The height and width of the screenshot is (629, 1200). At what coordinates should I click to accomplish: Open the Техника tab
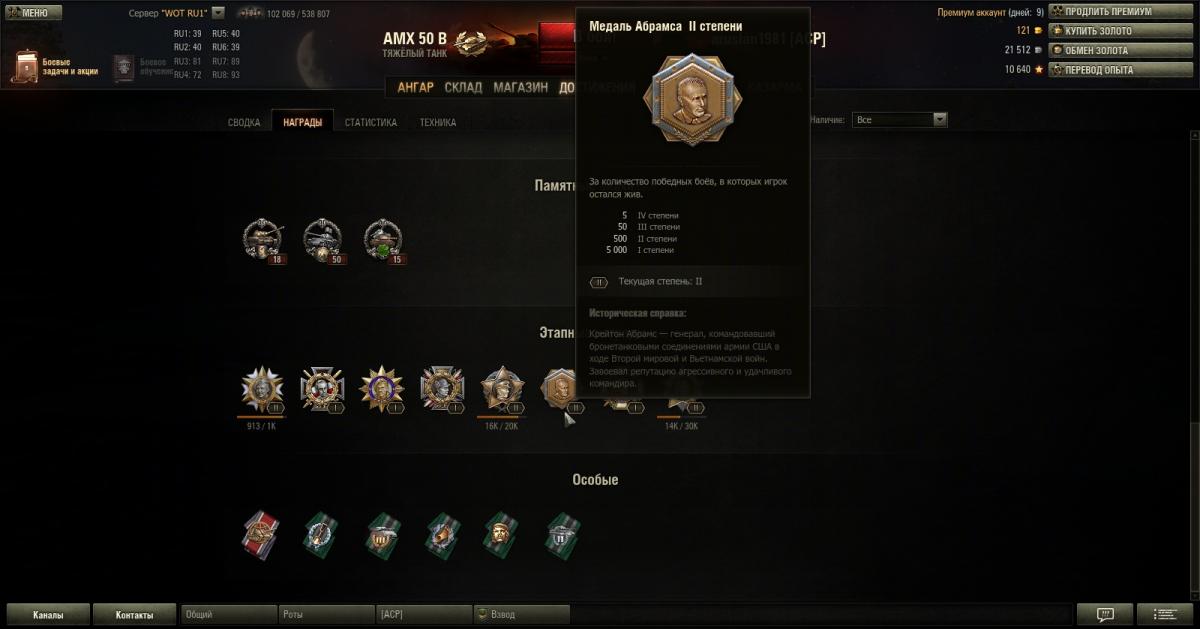438,122
